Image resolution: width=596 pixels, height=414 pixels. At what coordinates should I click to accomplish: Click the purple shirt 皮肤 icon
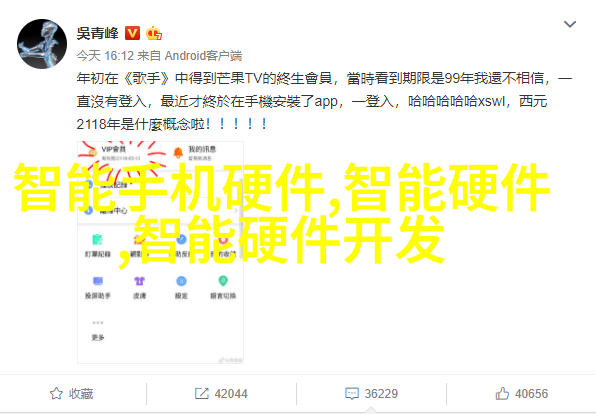[x=139, y=281]
